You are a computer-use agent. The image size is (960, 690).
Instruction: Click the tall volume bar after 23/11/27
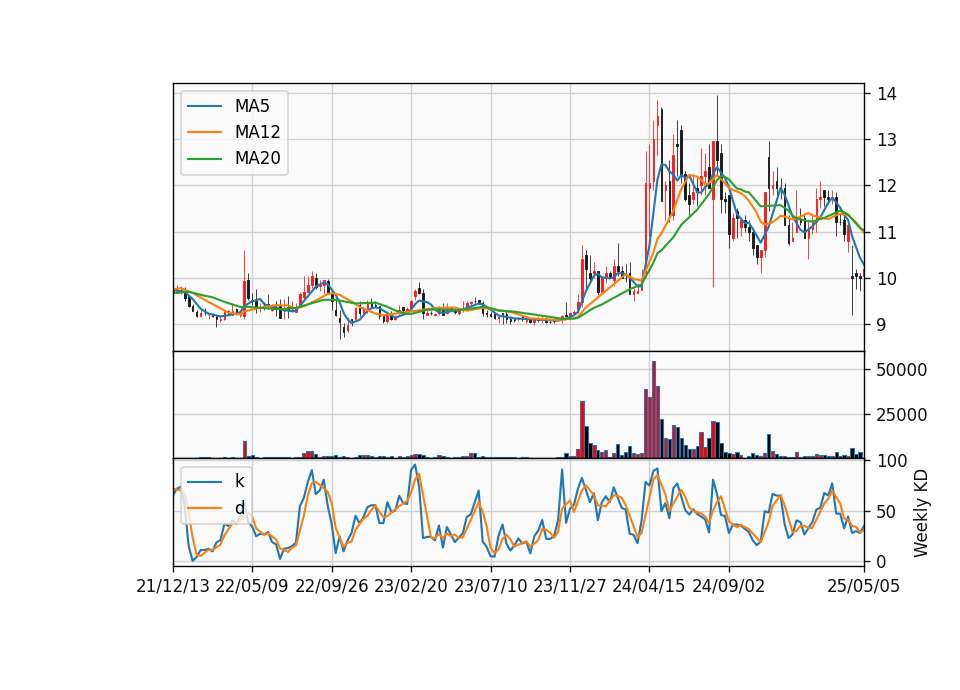pos(582,429)
